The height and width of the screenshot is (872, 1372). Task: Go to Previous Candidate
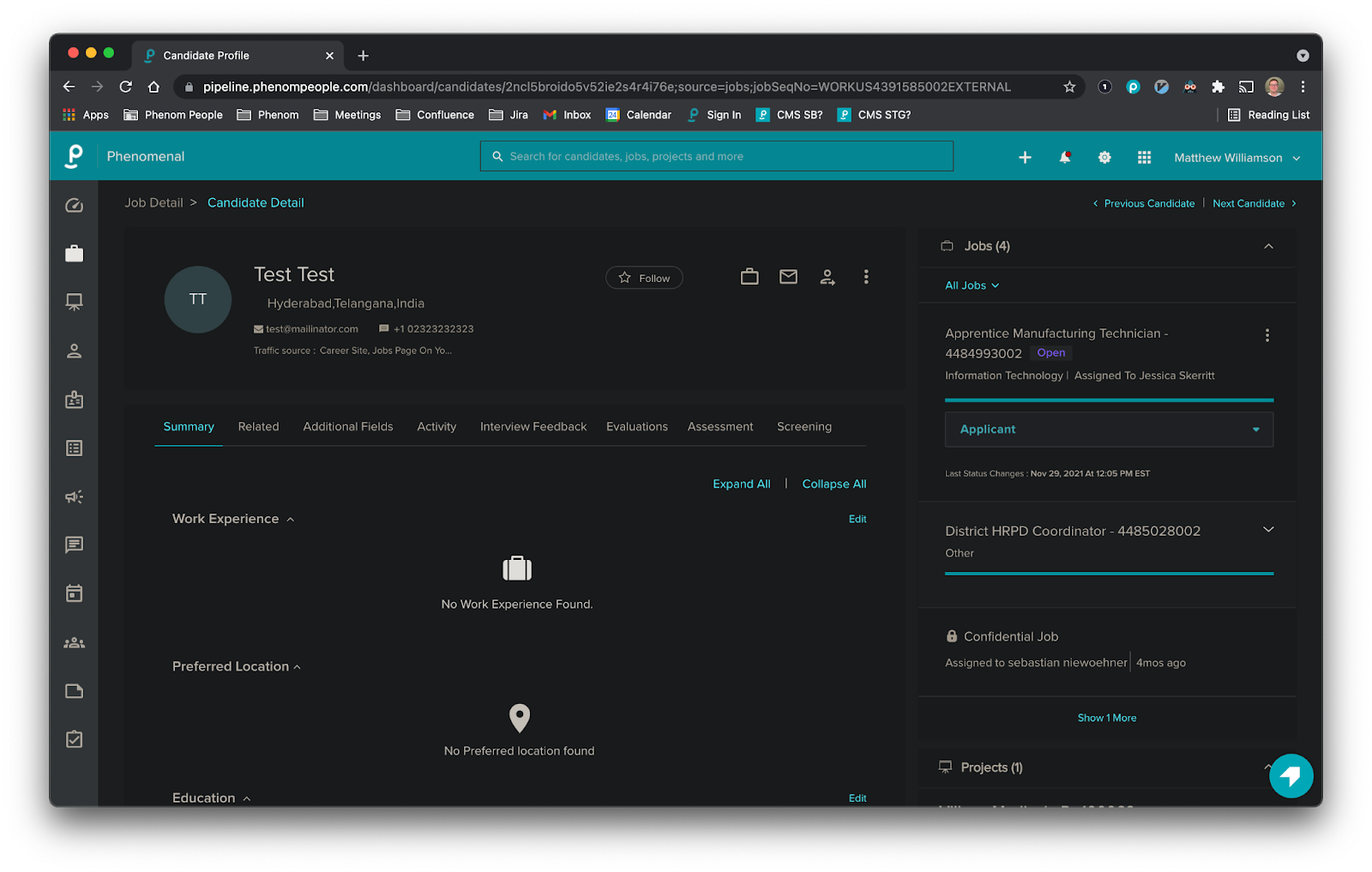click(x=1144, y=203)
